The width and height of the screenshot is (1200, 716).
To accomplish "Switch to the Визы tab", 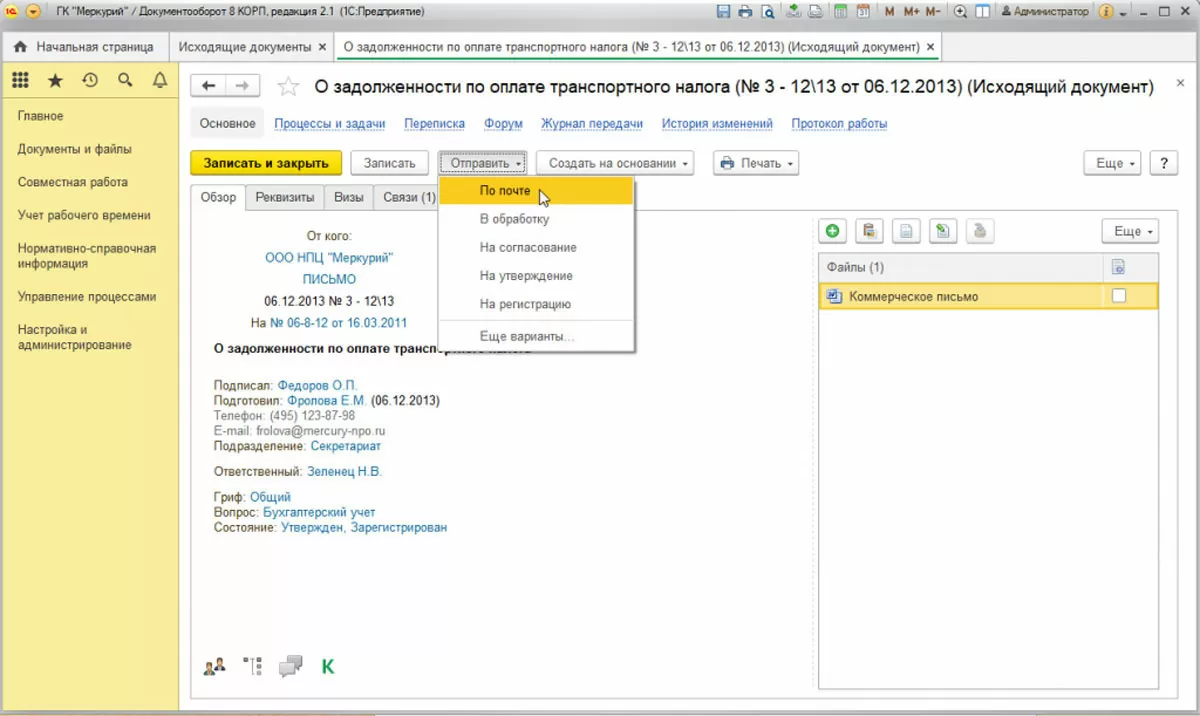I will click(x=348, y=198).
